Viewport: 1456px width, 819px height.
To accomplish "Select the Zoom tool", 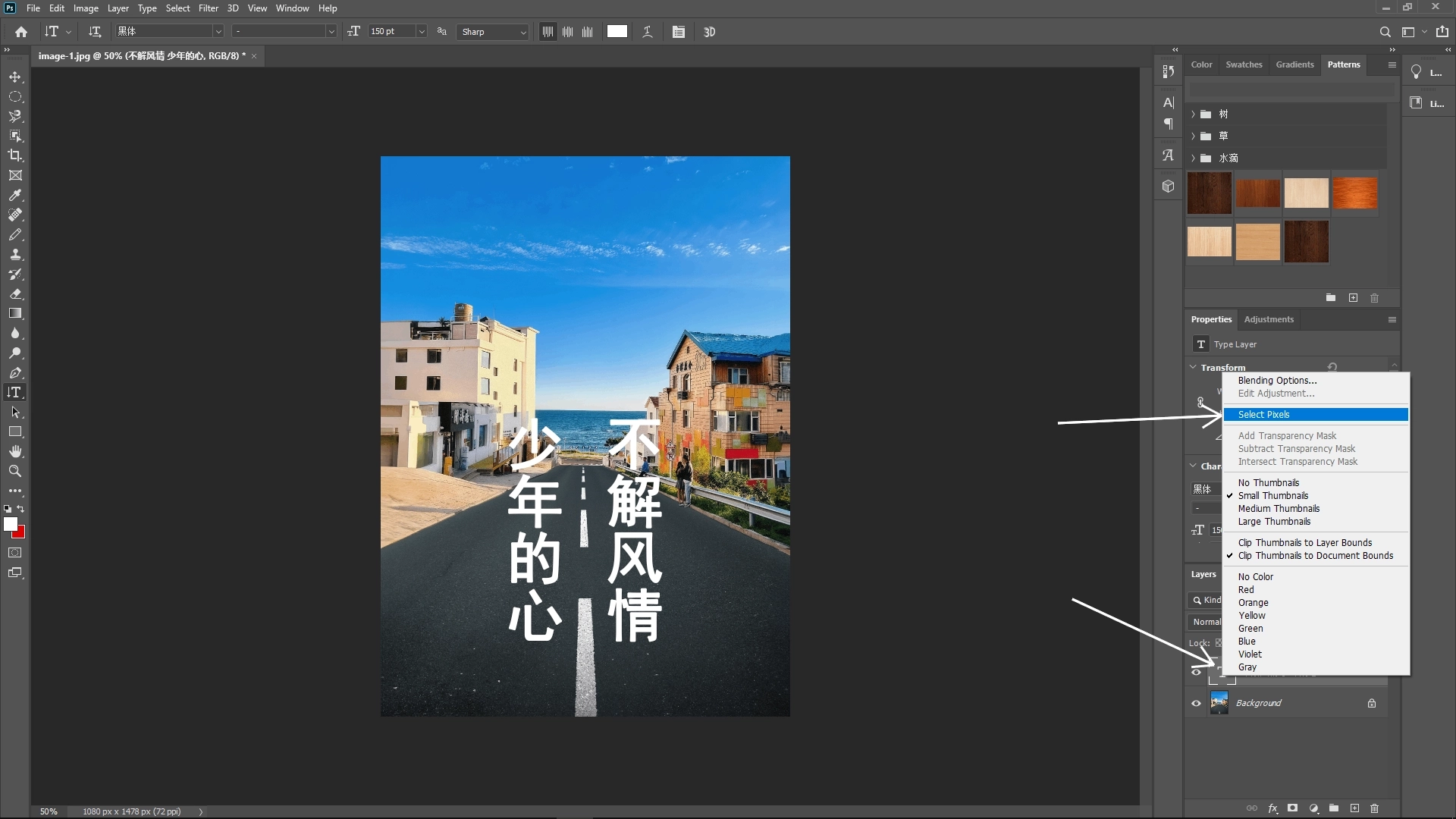I will (15, 471).
